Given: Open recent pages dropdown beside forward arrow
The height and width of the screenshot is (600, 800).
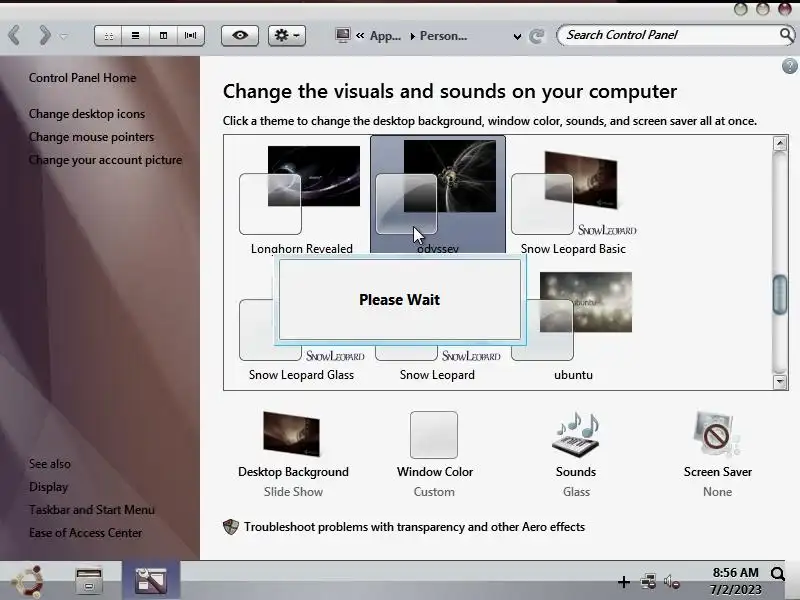Looking at the screenshot, I should (x=64, y=36).
